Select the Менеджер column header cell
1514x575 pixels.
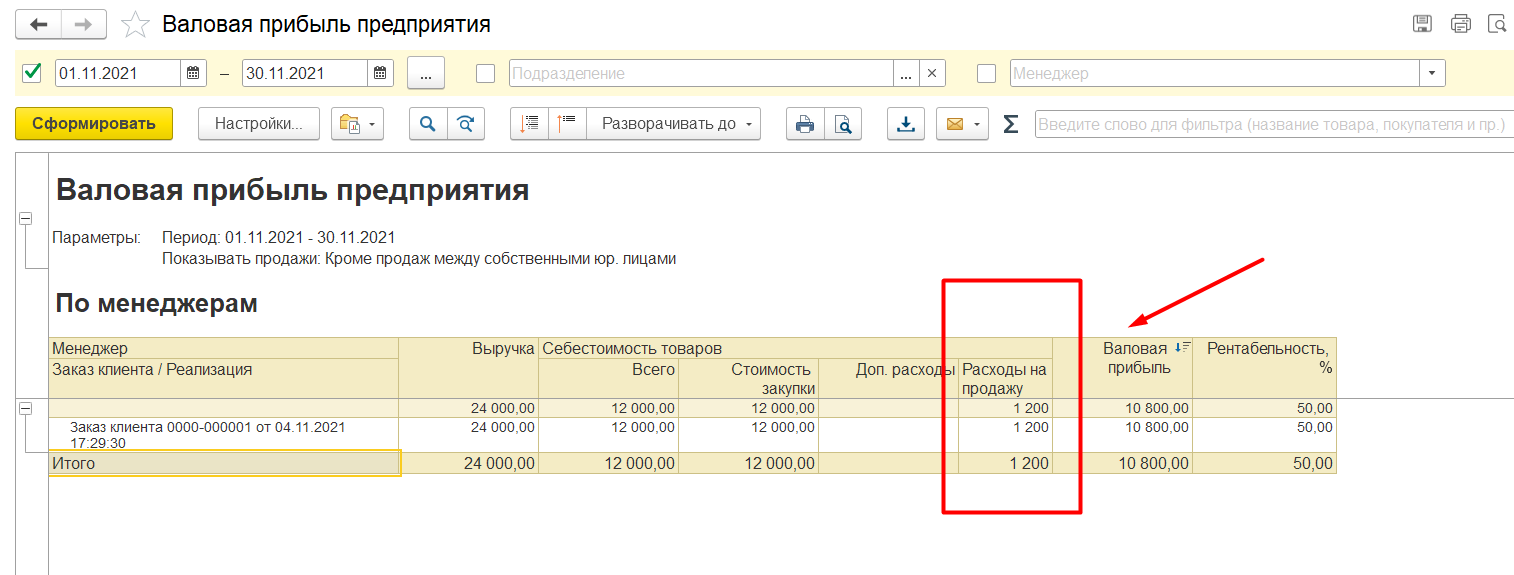[224, 348]
